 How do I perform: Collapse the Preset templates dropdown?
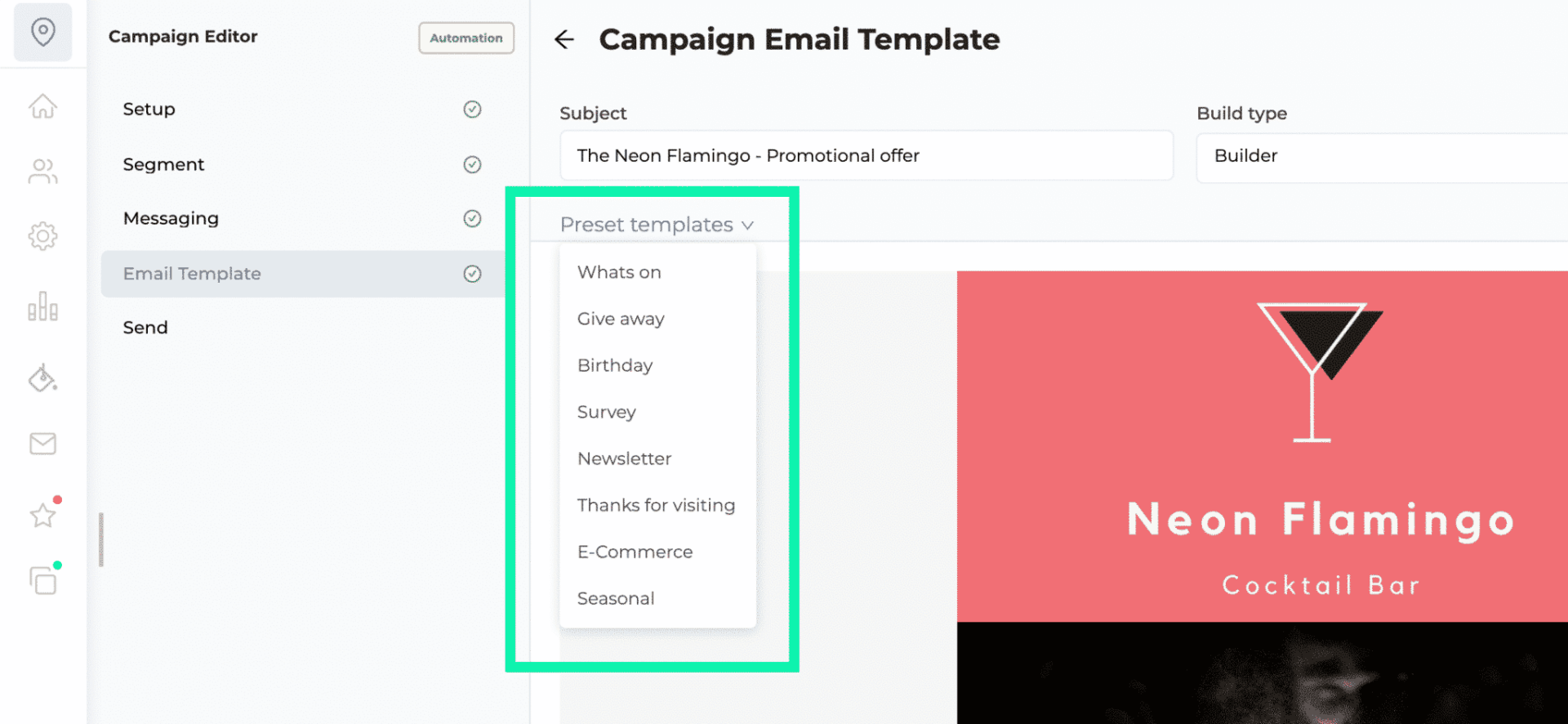click(x=657, y=225)
